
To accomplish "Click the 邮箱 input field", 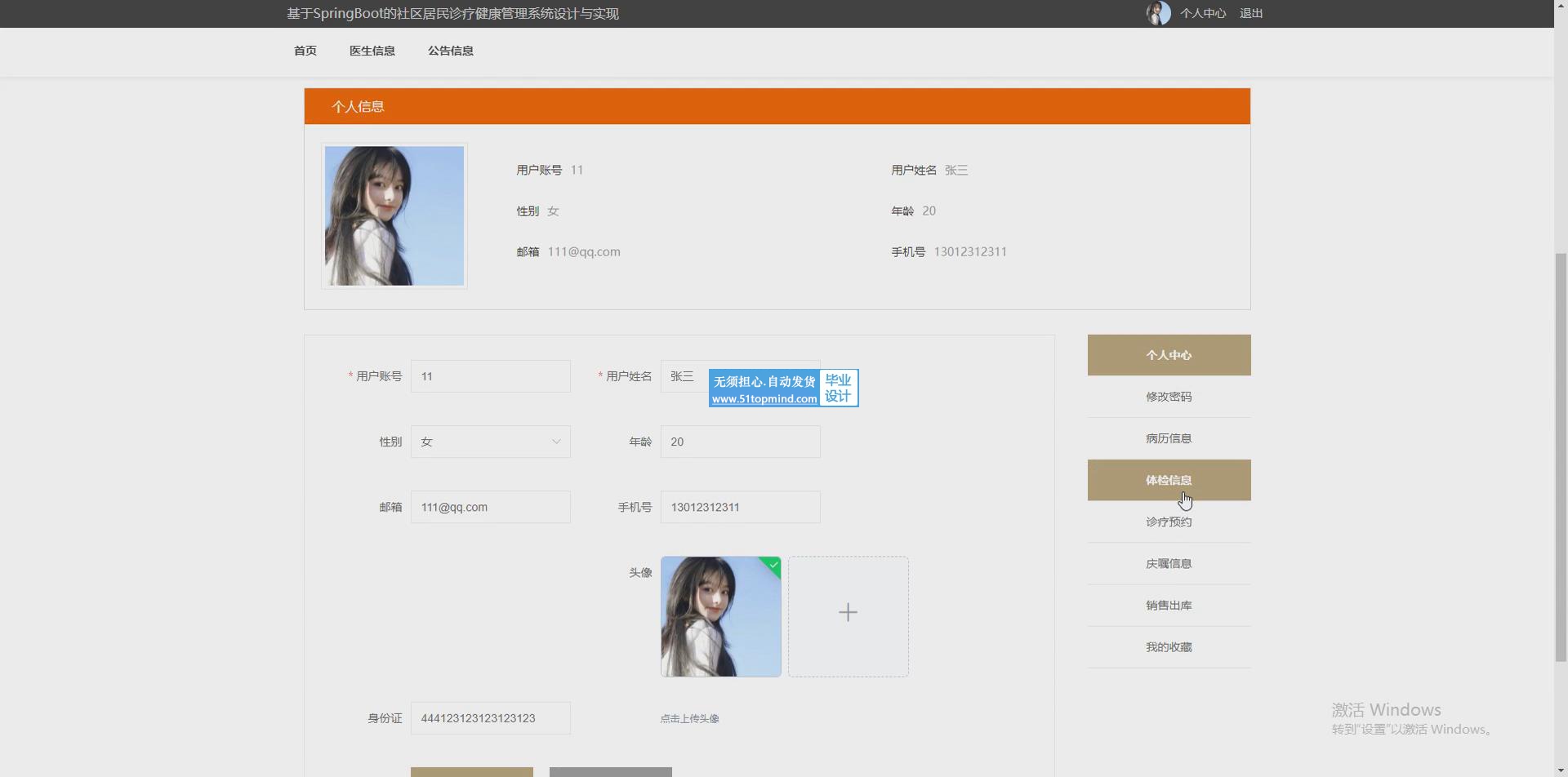I will coord(491,507).
